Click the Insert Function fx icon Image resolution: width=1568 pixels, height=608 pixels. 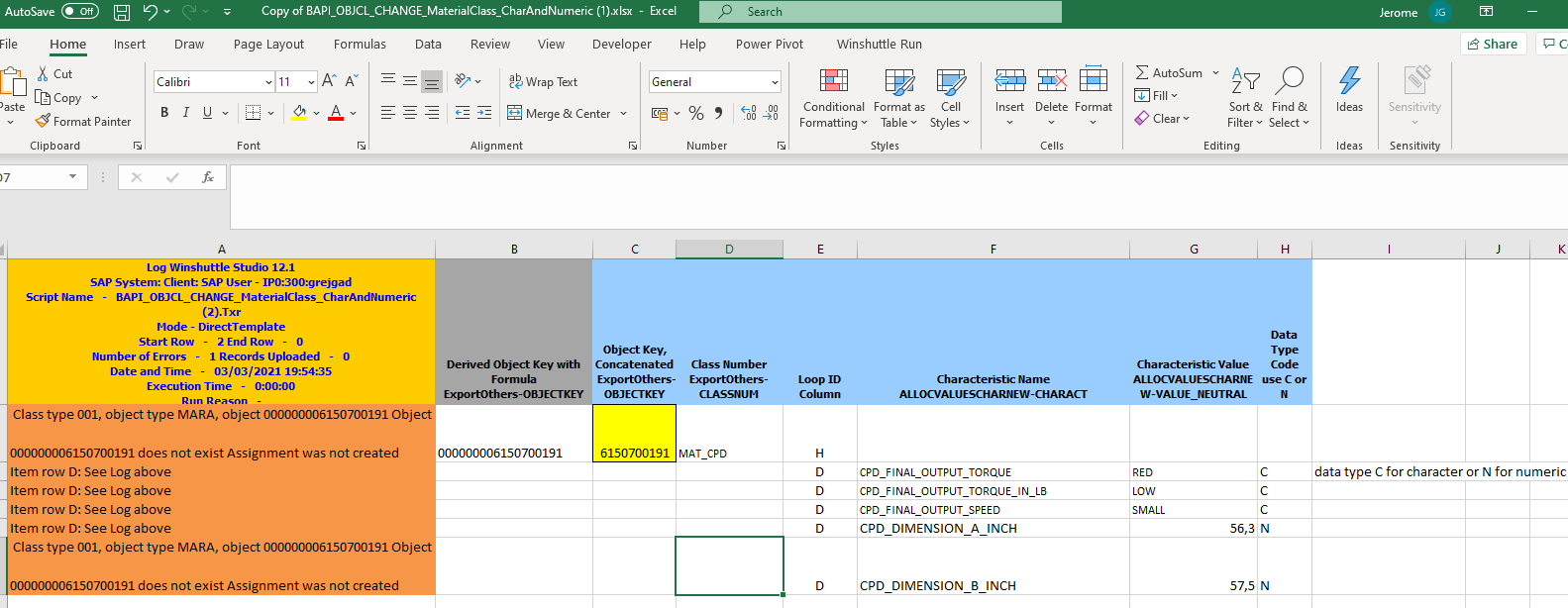[208, 177]
